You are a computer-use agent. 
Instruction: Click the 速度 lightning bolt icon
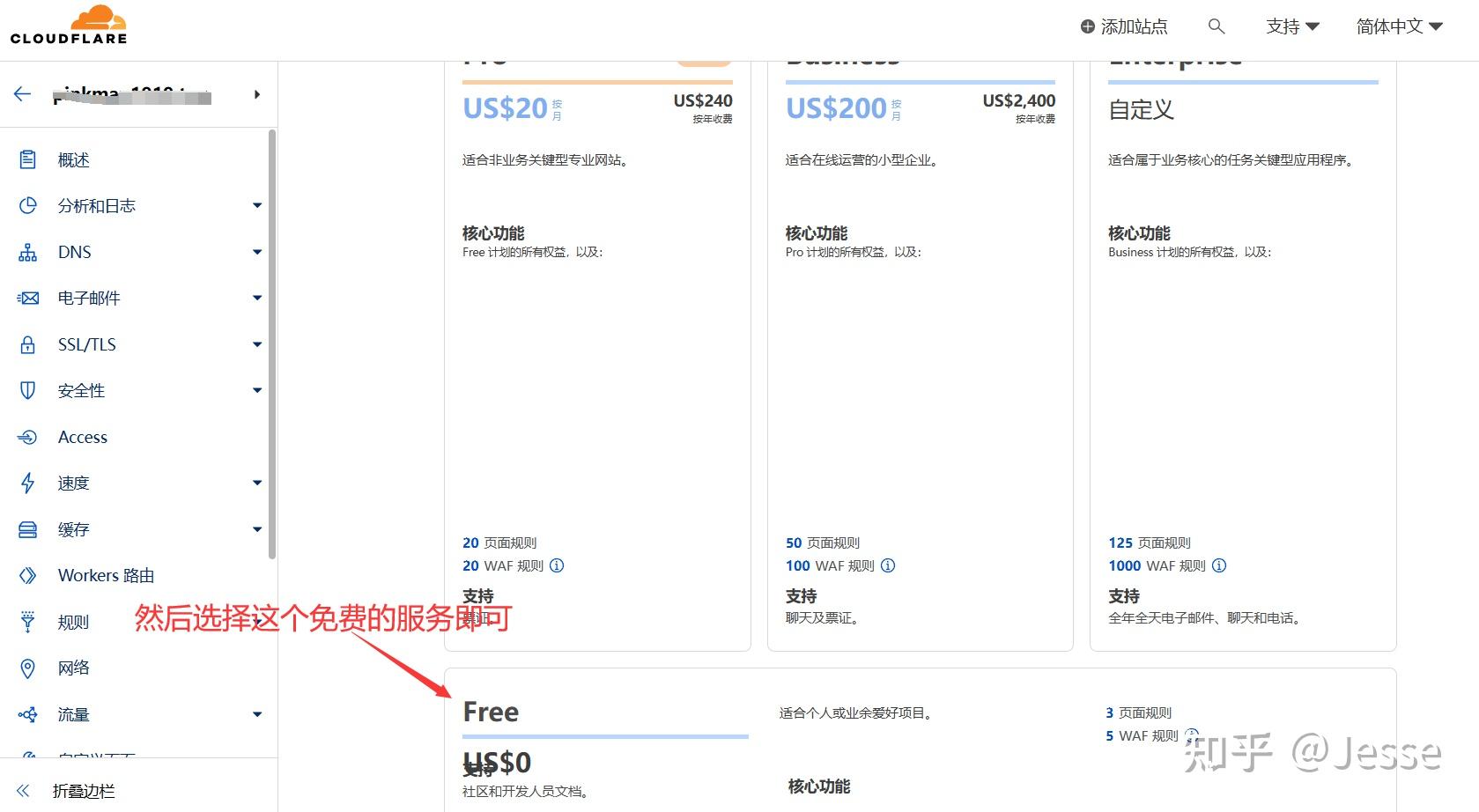click(x=28, y=483)
